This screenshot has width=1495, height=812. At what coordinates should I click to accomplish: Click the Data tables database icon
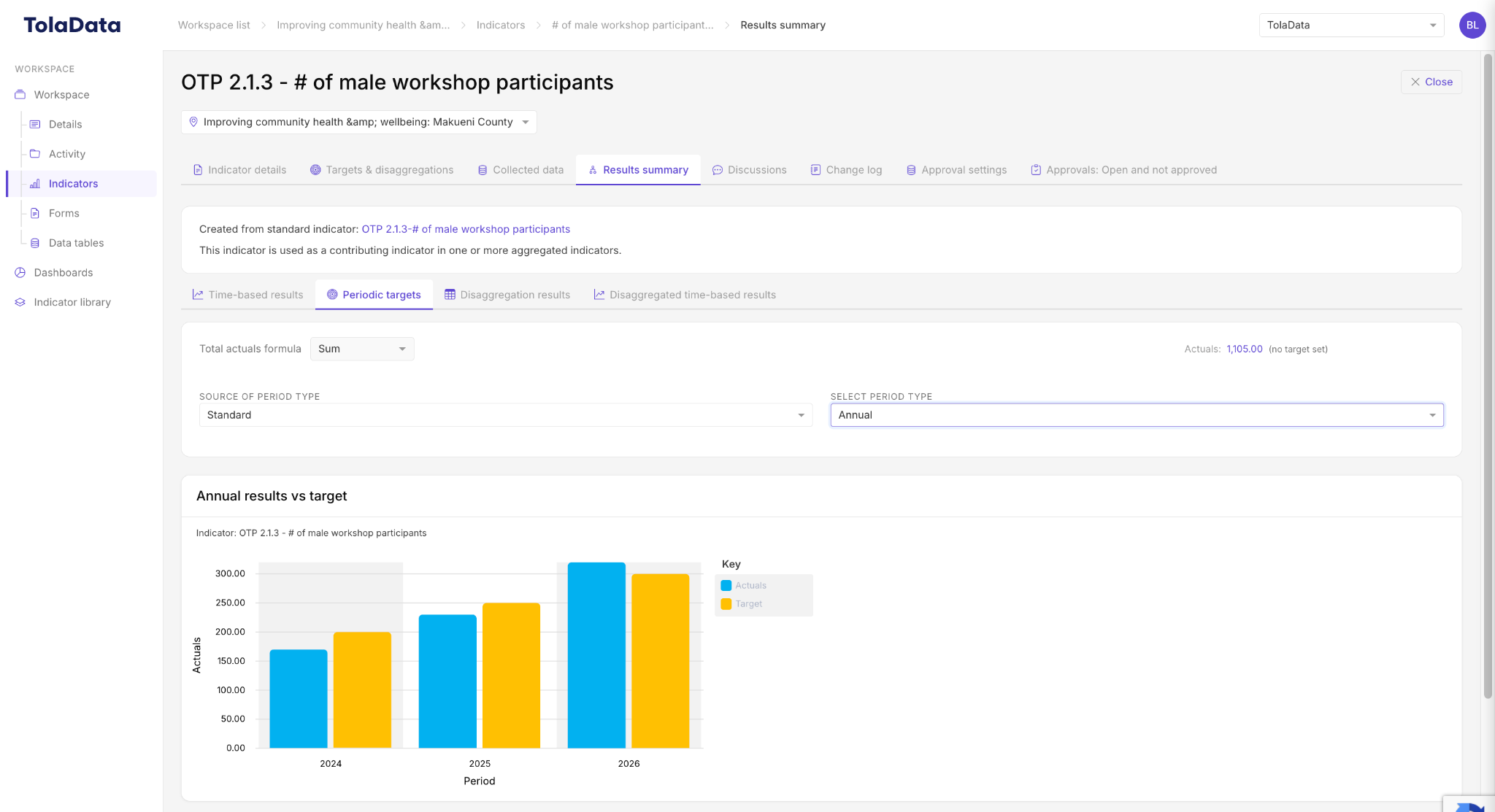[35, 243]
